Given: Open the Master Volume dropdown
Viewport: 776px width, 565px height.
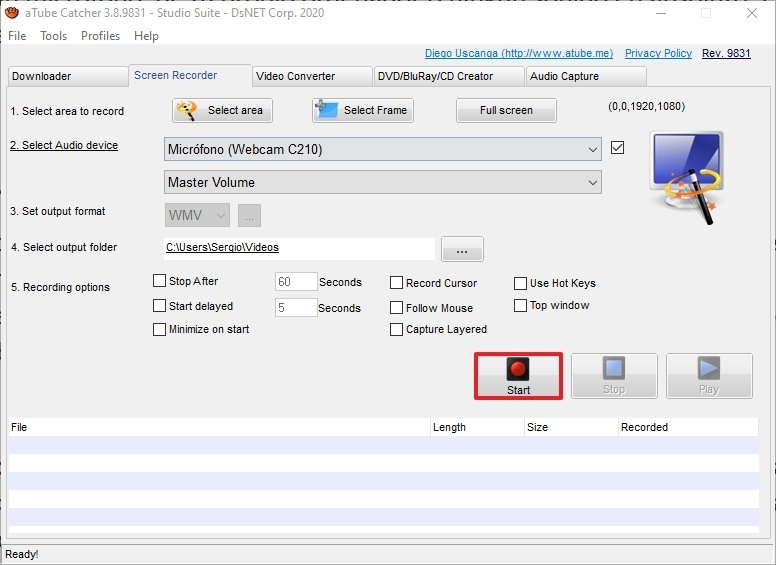Looking at the screenshot, I should click(x=383, y=183).
